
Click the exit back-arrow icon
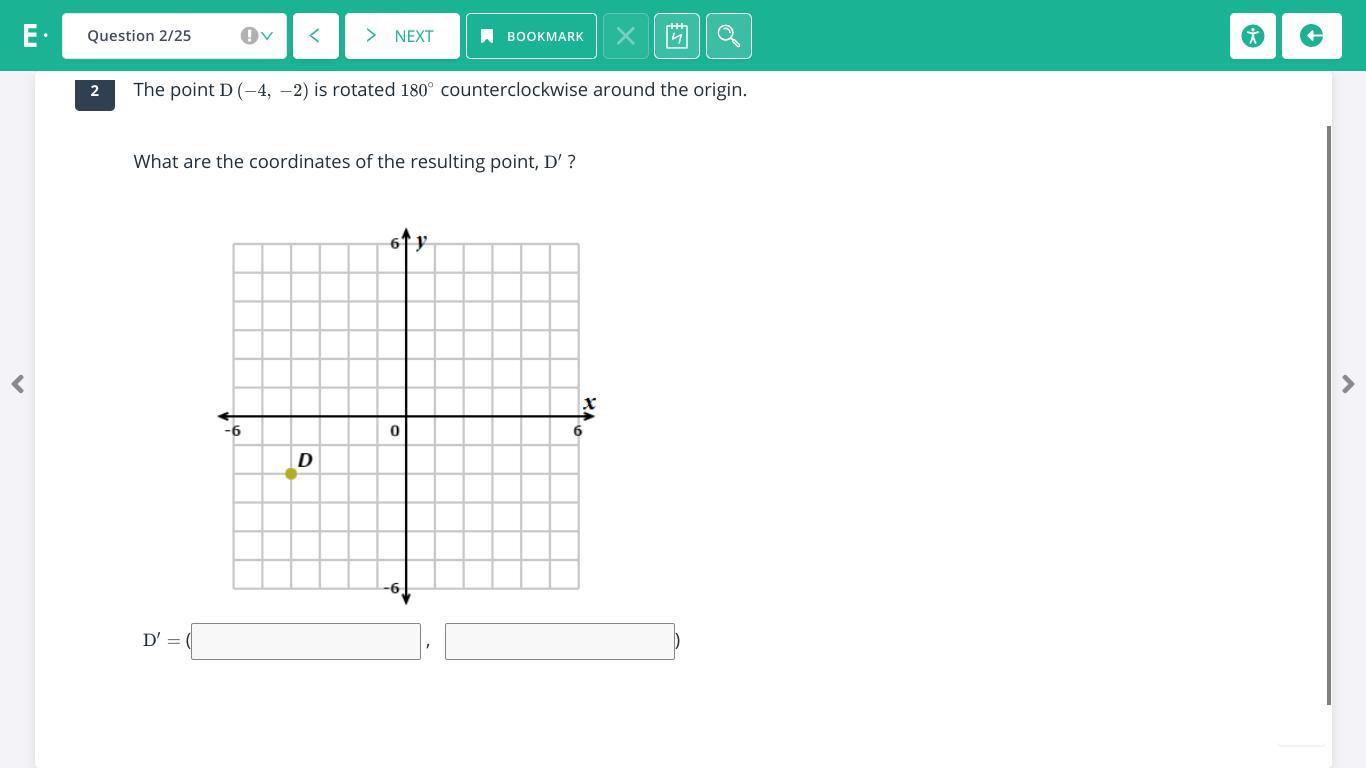(1311, 36)
